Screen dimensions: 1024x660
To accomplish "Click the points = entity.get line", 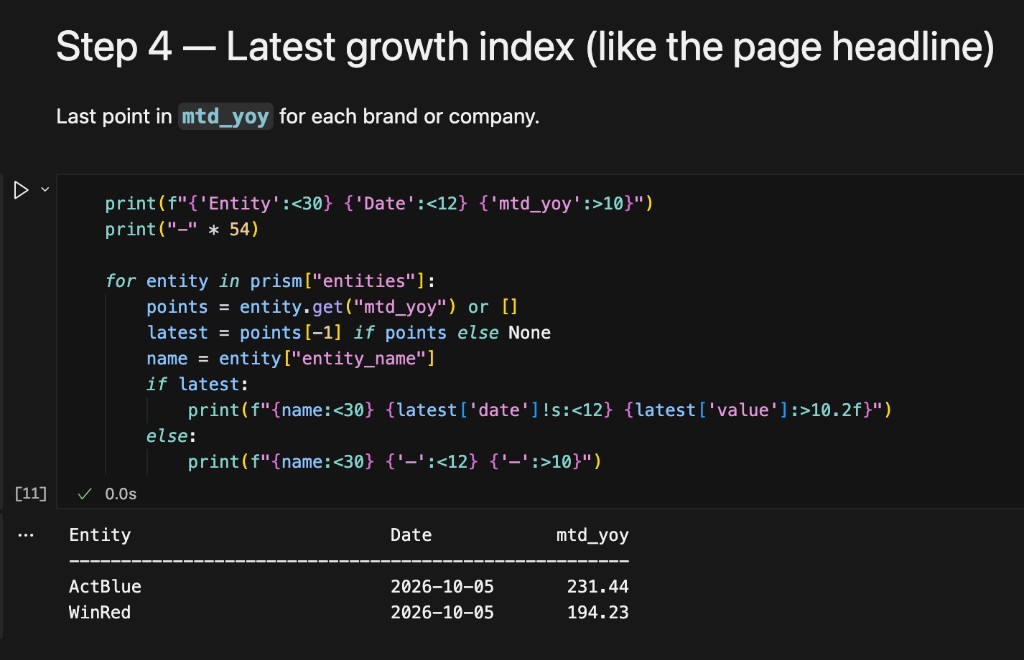I will coord(332,307).
